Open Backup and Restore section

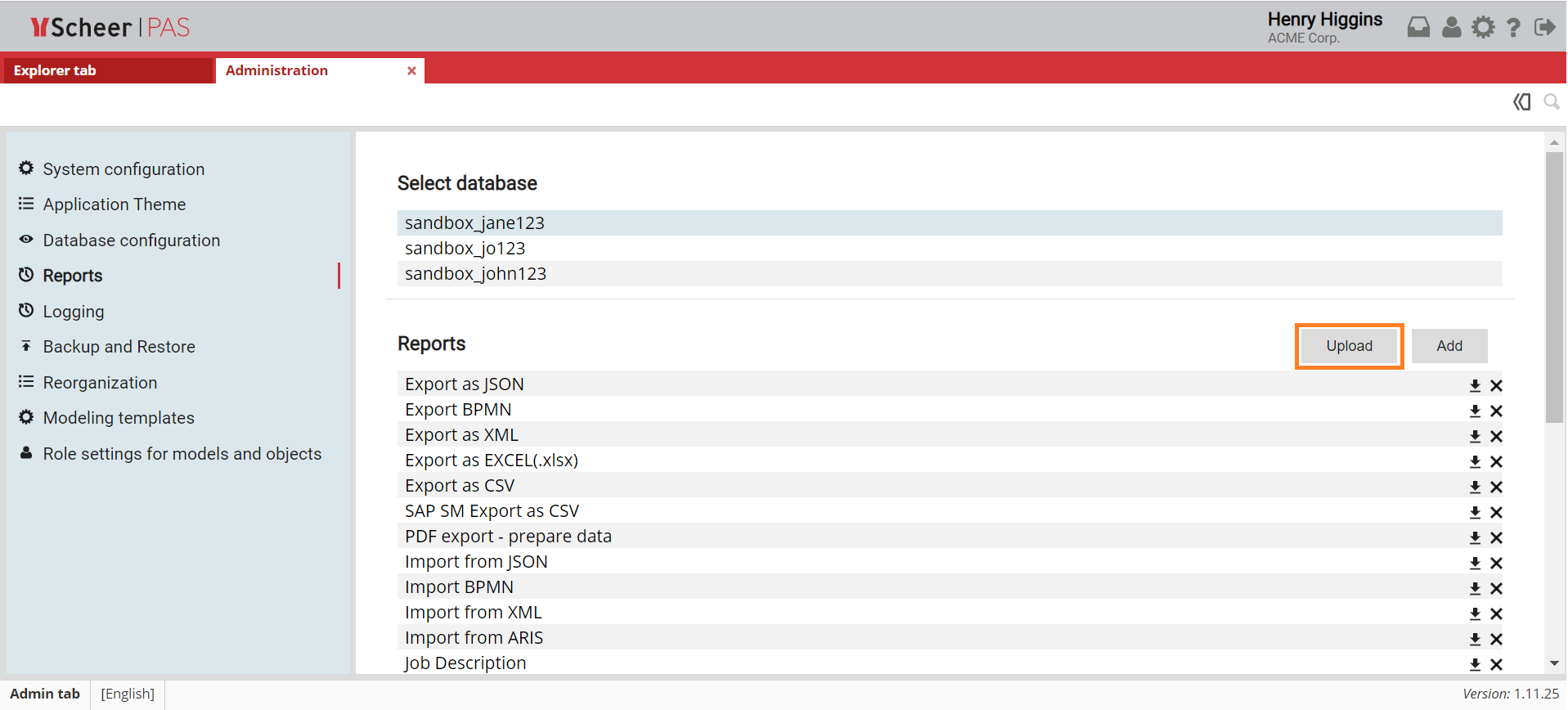coord(119,347)
